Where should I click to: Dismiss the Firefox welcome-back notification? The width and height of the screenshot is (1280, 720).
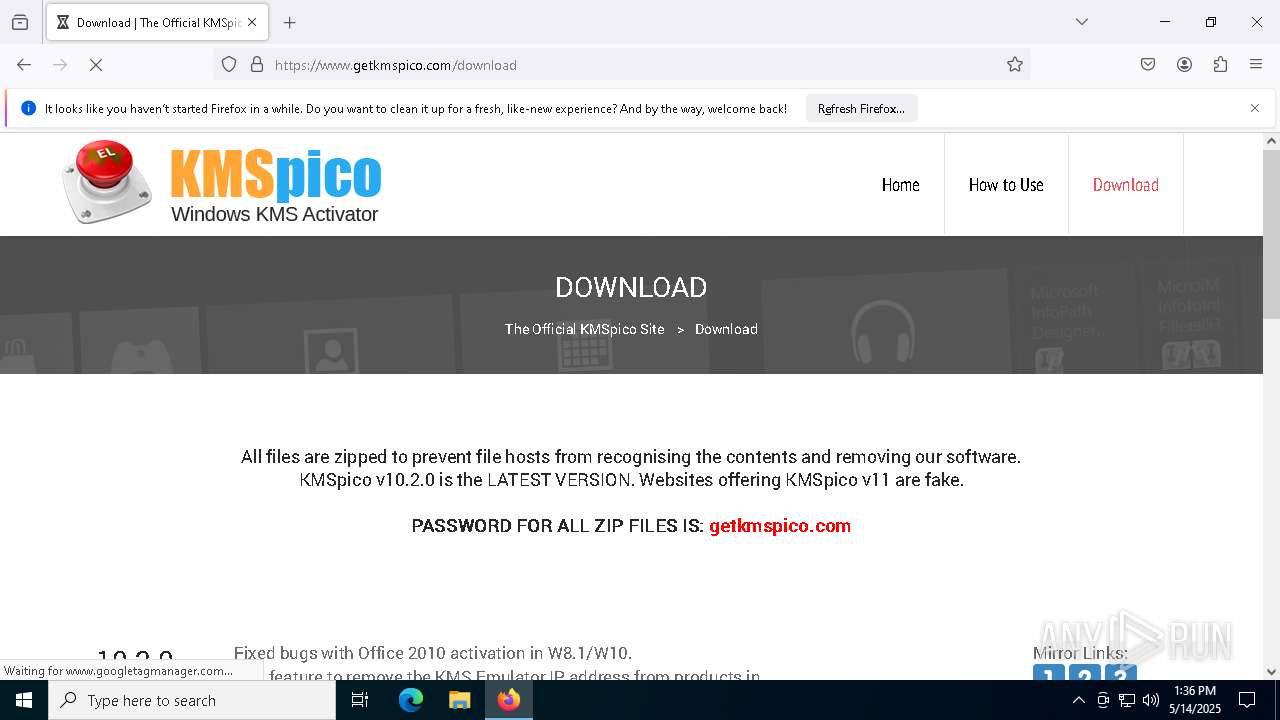click(1255, 108)
